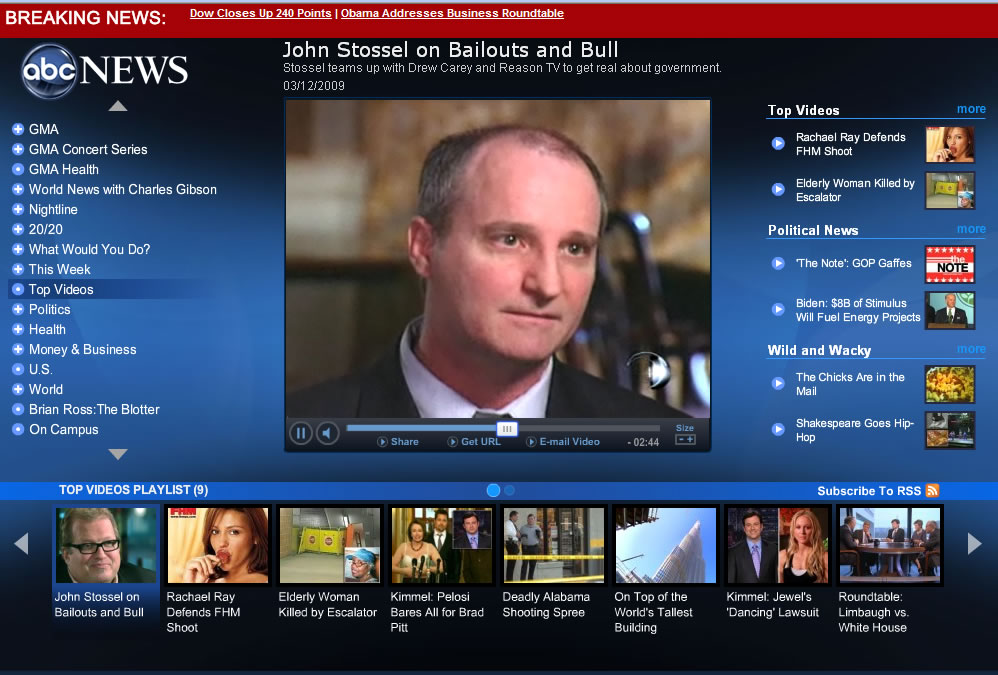The image size is (998, 675).
Task: Click Get URL under the video player
Action: click(474, 442)
